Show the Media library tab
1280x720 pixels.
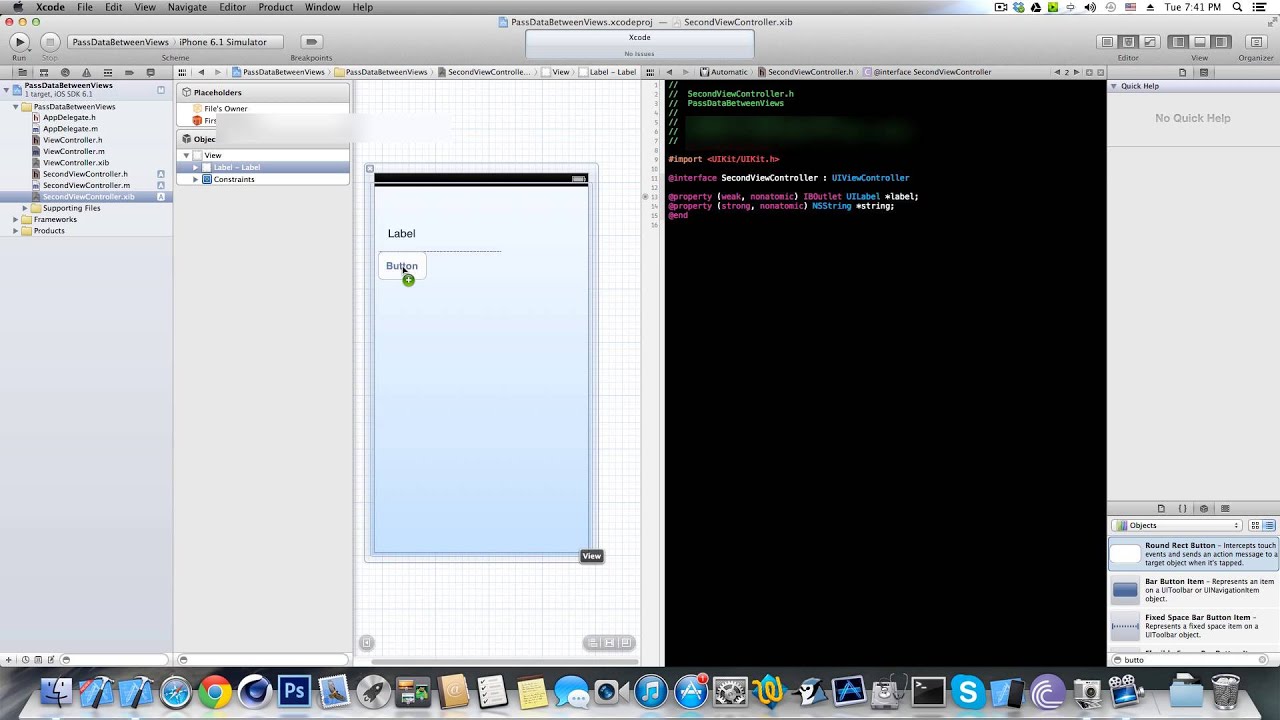point(1225,509)
